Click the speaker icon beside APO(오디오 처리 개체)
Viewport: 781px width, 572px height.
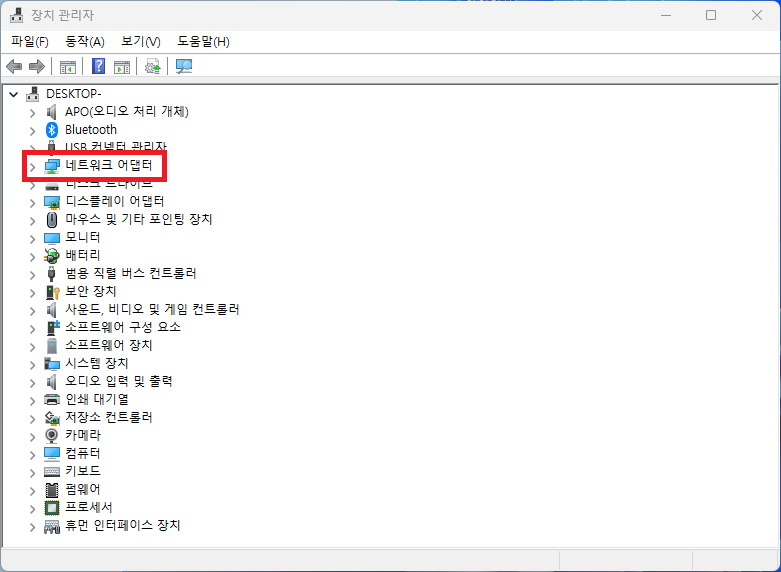pyautogui.click(x=52, y=112)
